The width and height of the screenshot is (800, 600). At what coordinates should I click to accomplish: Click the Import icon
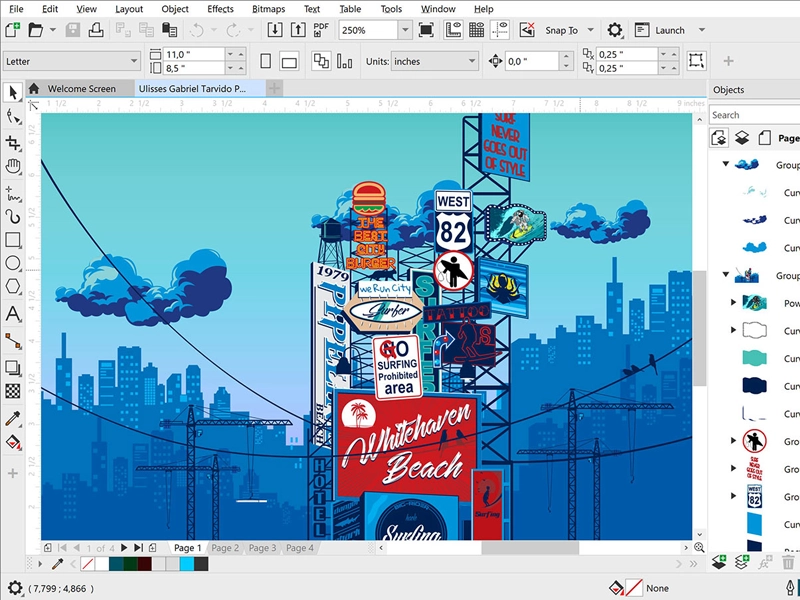pos(274,30)
